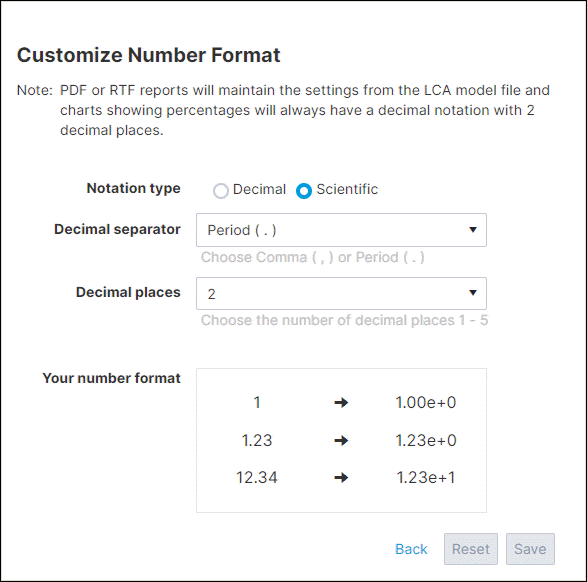Click the 1.23e+1 preview value
Viewport: 587px width, 582px height.
[x=426, y=478]
